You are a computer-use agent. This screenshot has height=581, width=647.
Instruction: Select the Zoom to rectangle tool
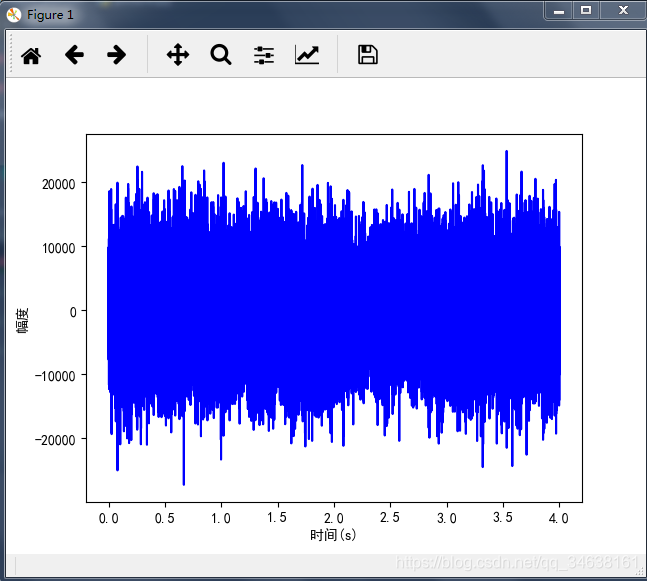(x=221, y=55)
